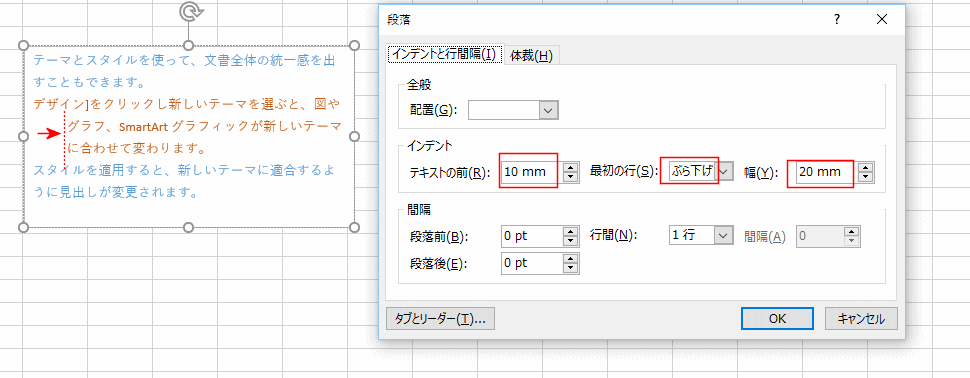Increase 幅 indent width with up arrow
Viewport: 970px width, 378px height.
(x=866, y=167)
